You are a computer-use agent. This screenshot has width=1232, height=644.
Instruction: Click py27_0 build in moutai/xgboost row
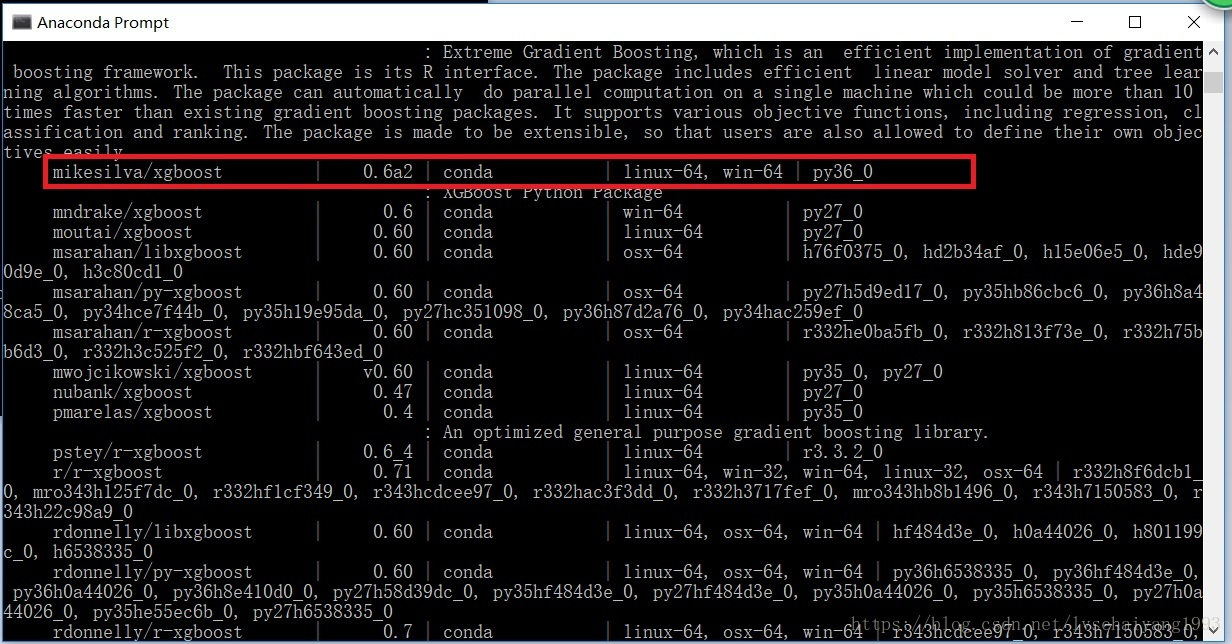833,232
